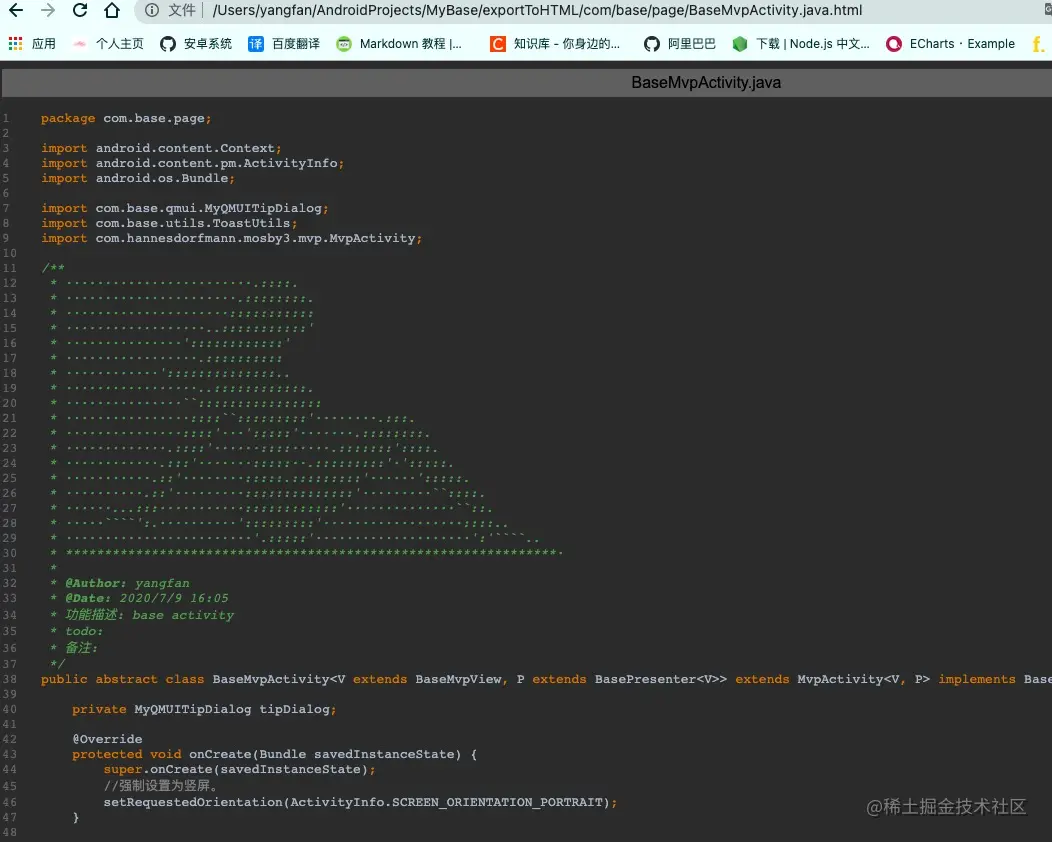Click the import com.base.qmui.MyQMUITipDialog line
Viewport: 1052px width, 842px height.
(x=185, y=208)
